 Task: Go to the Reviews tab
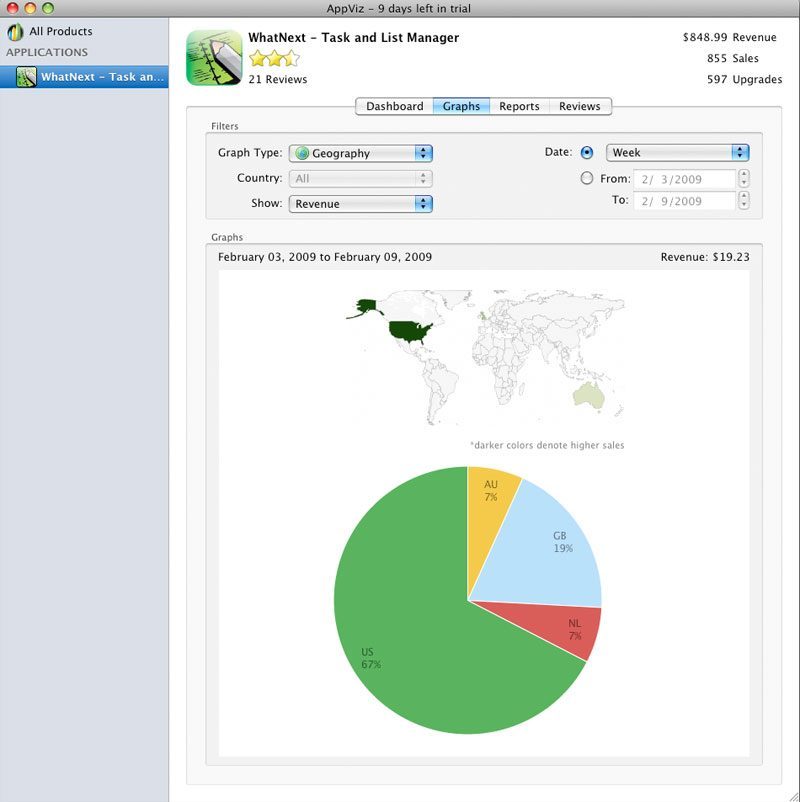(x=579, y=106)
